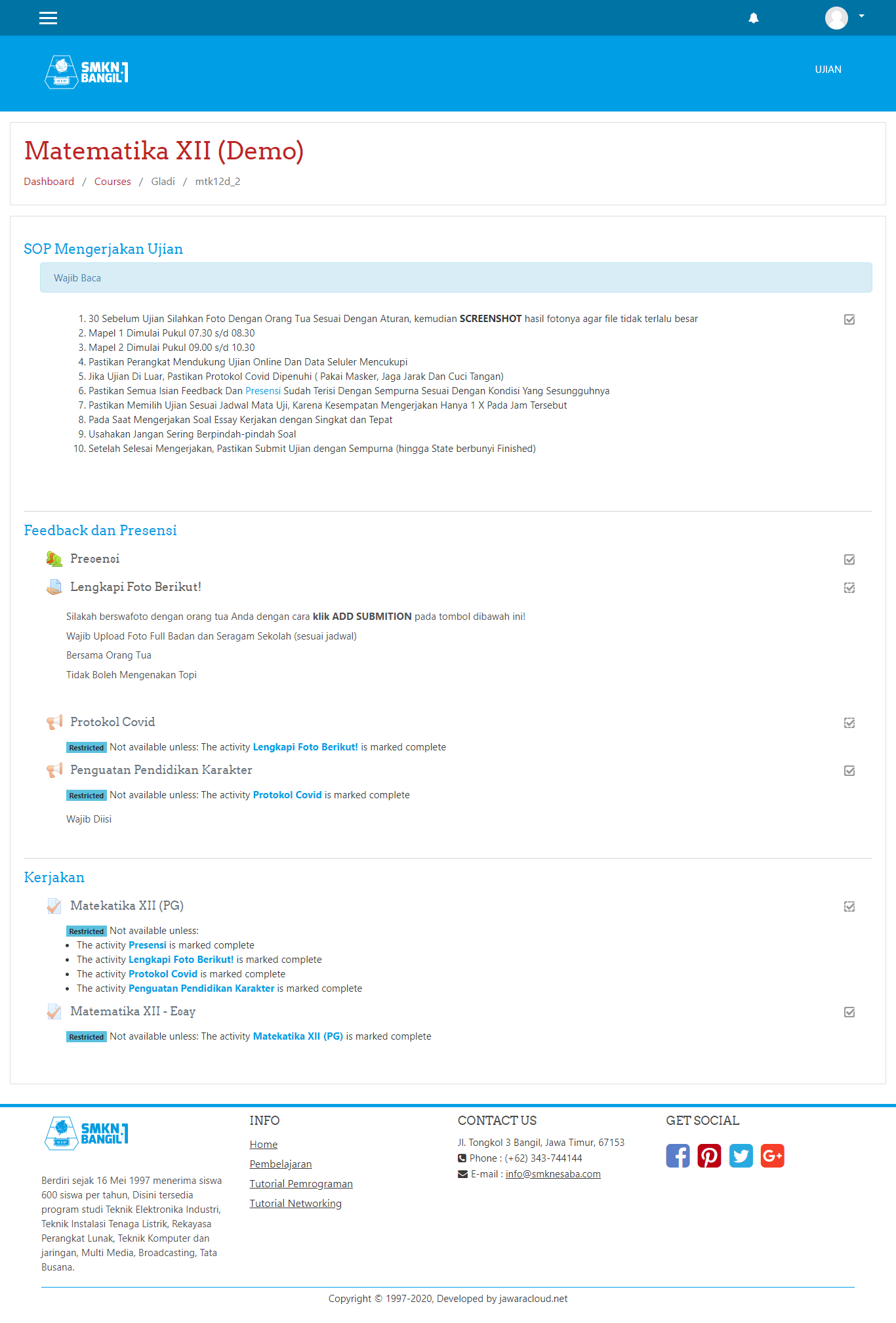The width and height of the screenshot is (896, 1323).
Task: Open Penguatan Pendidikan Karakter activity
Action: [161, 770]
